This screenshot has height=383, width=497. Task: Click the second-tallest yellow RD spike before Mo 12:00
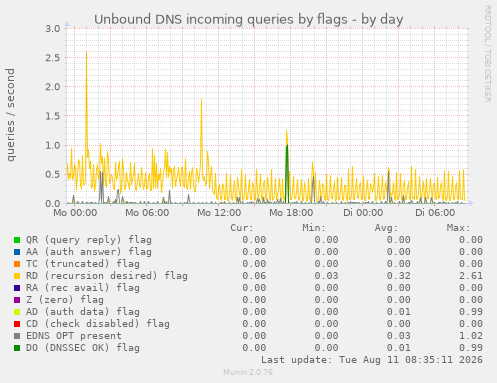(201, 100)
